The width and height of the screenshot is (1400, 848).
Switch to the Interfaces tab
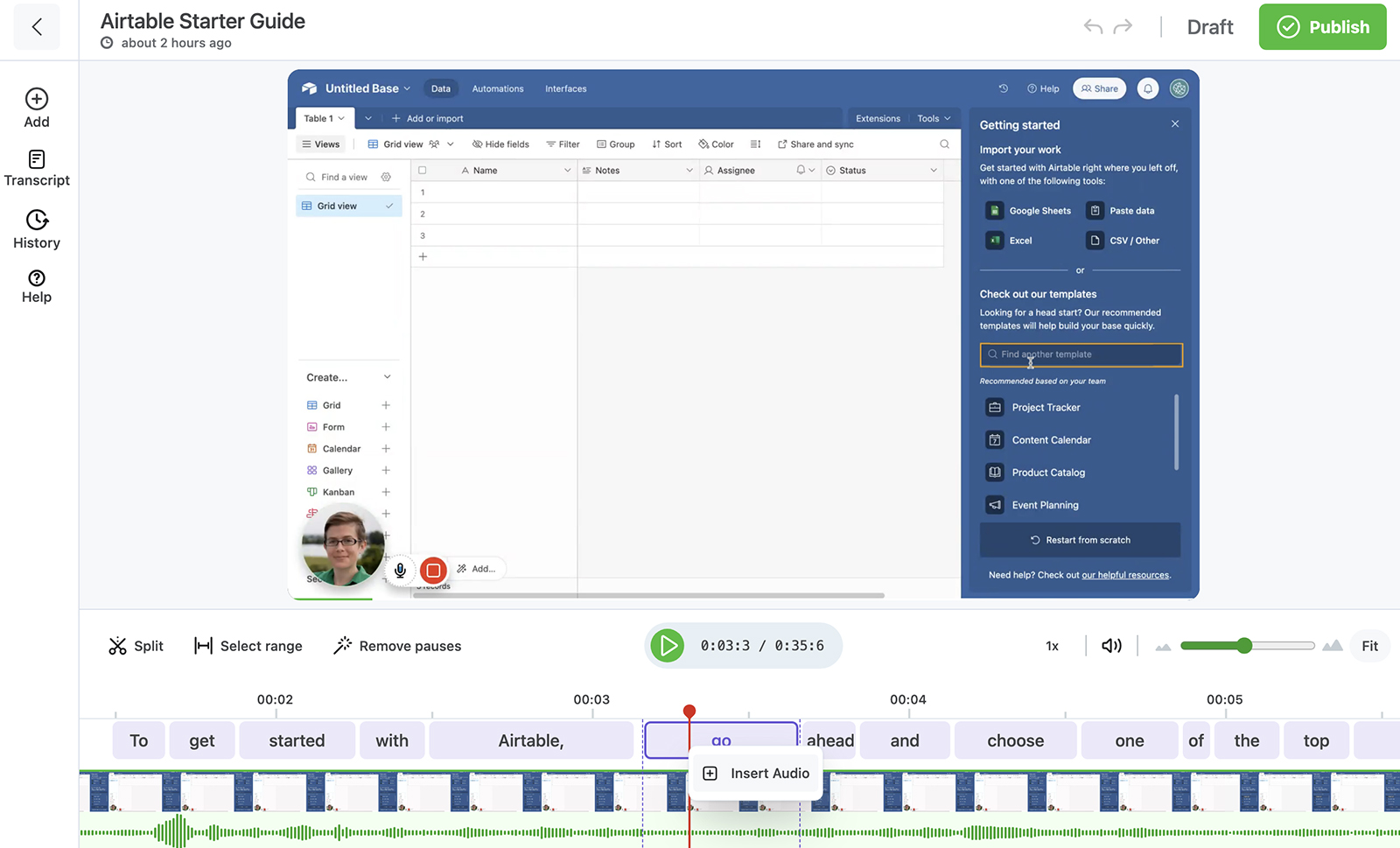coord(566,88)
